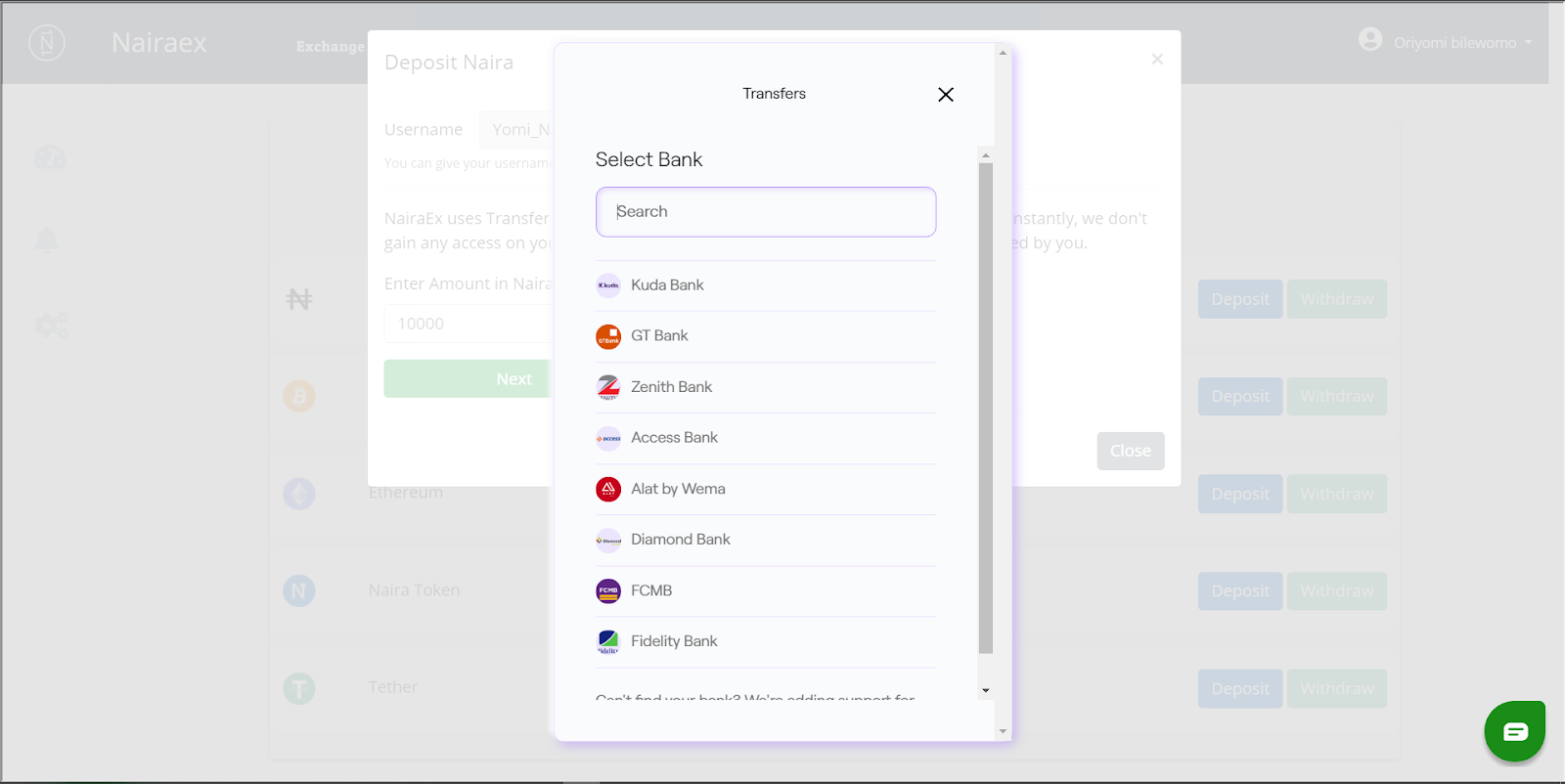Viewport: 1565px width, 784px height.
Task: Close the Deposit Naira dialog with X
Action: [x=1157, y=60]
